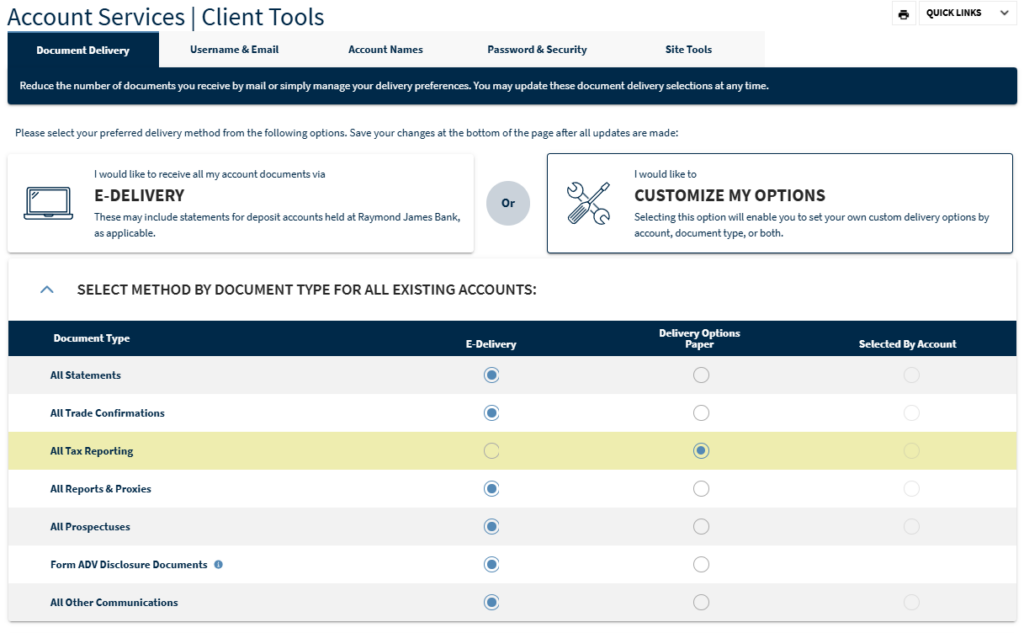This screenshot has height=633, width=1024.
Task: Select Selected By Account for All Reports & Proxies
Action: pyautogui.click(x=911, y=489)
